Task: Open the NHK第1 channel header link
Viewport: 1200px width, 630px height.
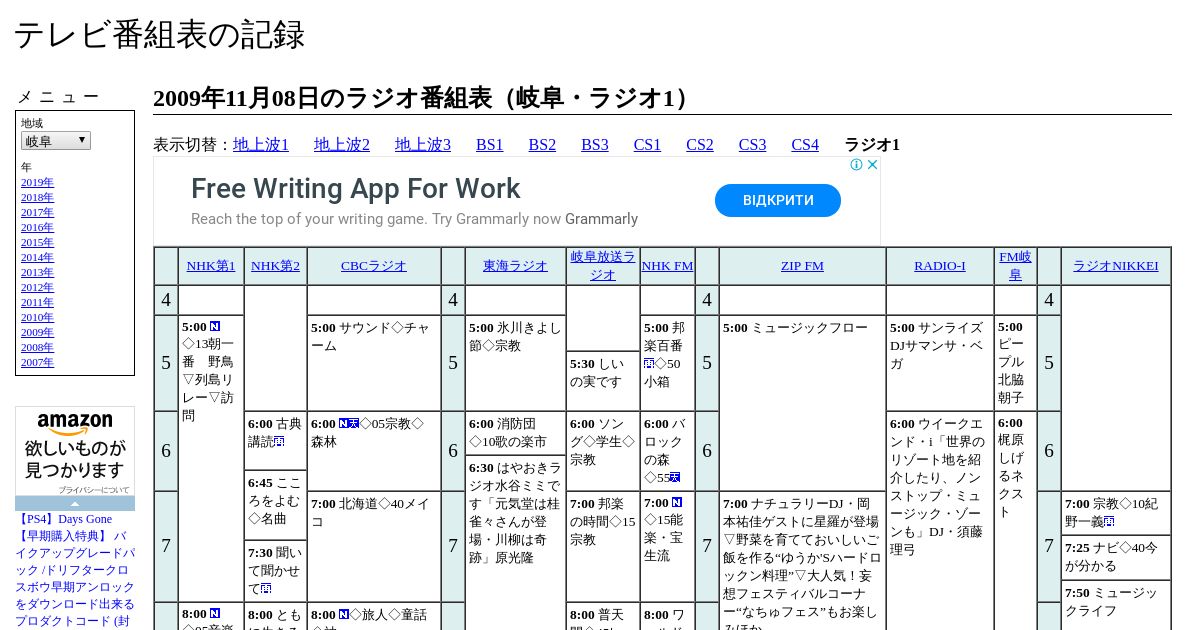Action: point(211,266)
